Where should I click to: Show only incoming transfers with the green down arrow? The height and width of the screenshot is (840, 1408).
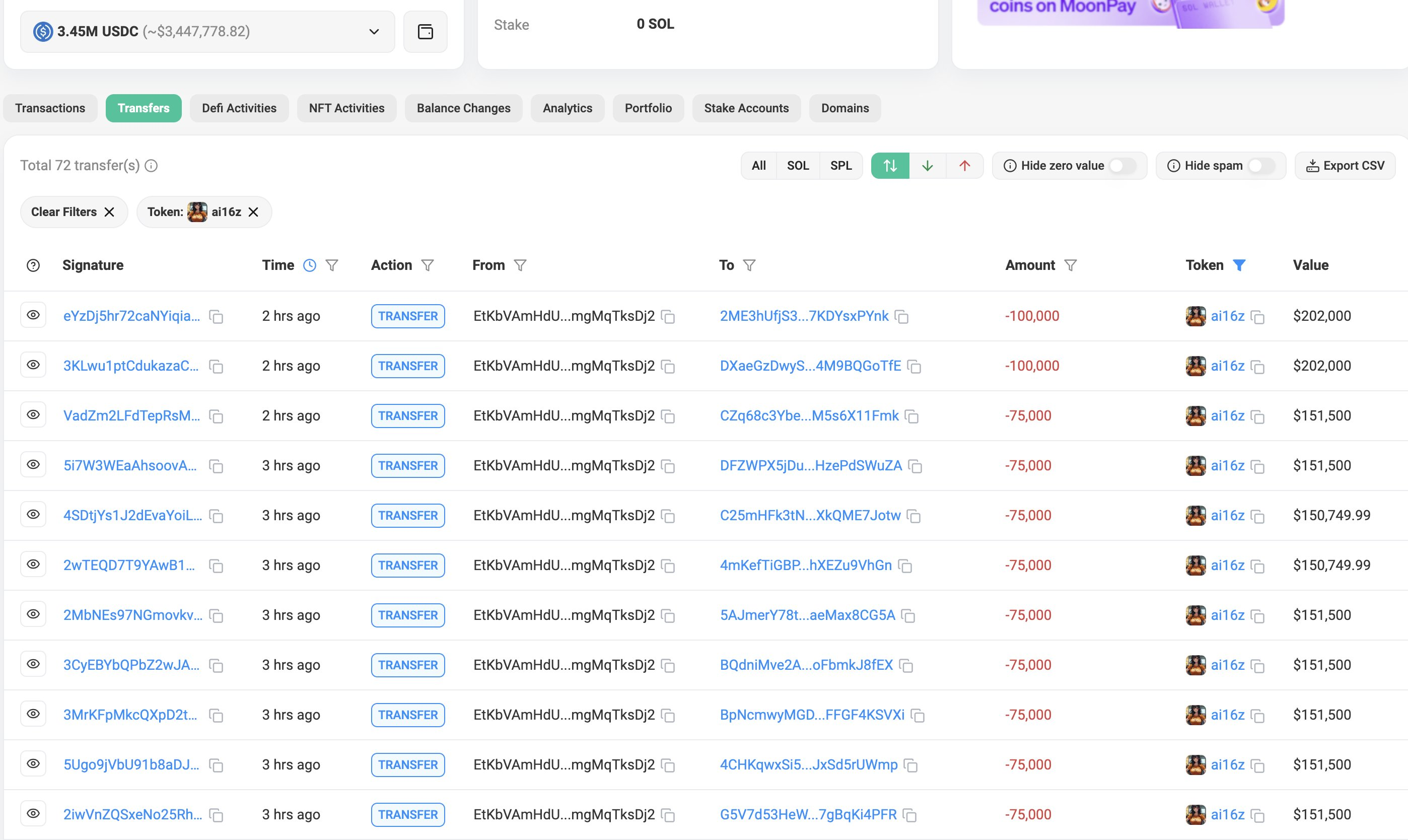[x=927, y=166]
